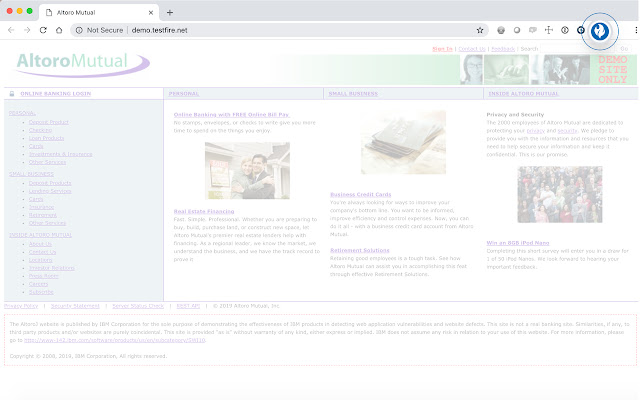Image resolution: width=640 pixels, height=400 pixels.
Task: Open the Subscribe sidebar link
Action: tap(41, 292)
